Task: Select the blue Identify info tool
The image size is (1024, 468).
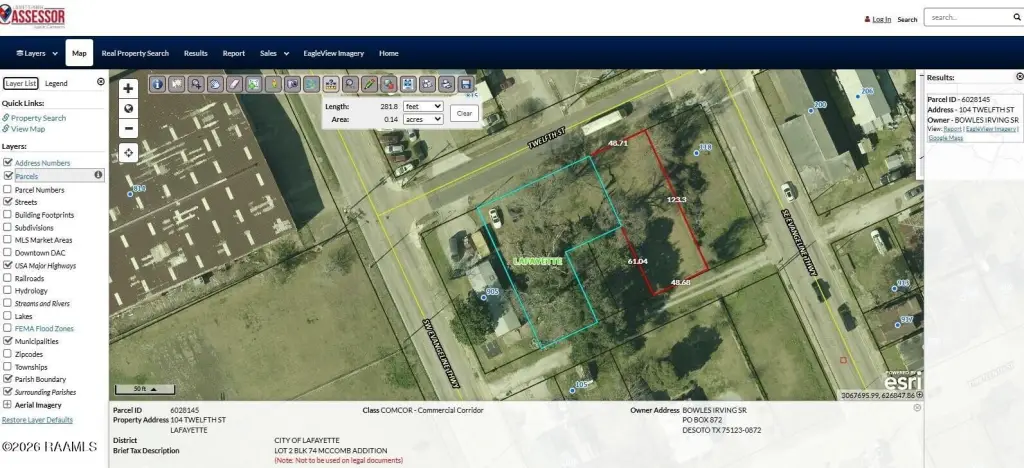Action: pyautogui.click(x=157, y=84)
